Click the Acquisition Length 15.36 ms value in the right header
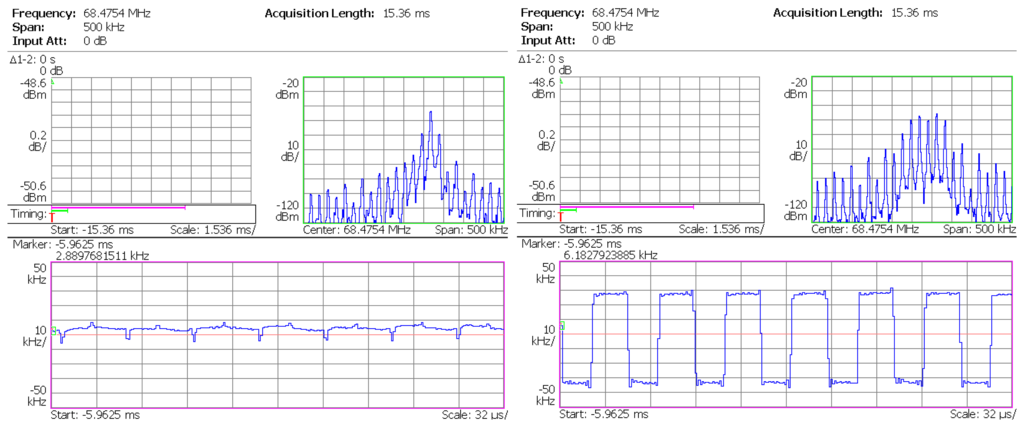Image resolution: width=1024 pixels, height=427 pixels. (x=915, y=12)
